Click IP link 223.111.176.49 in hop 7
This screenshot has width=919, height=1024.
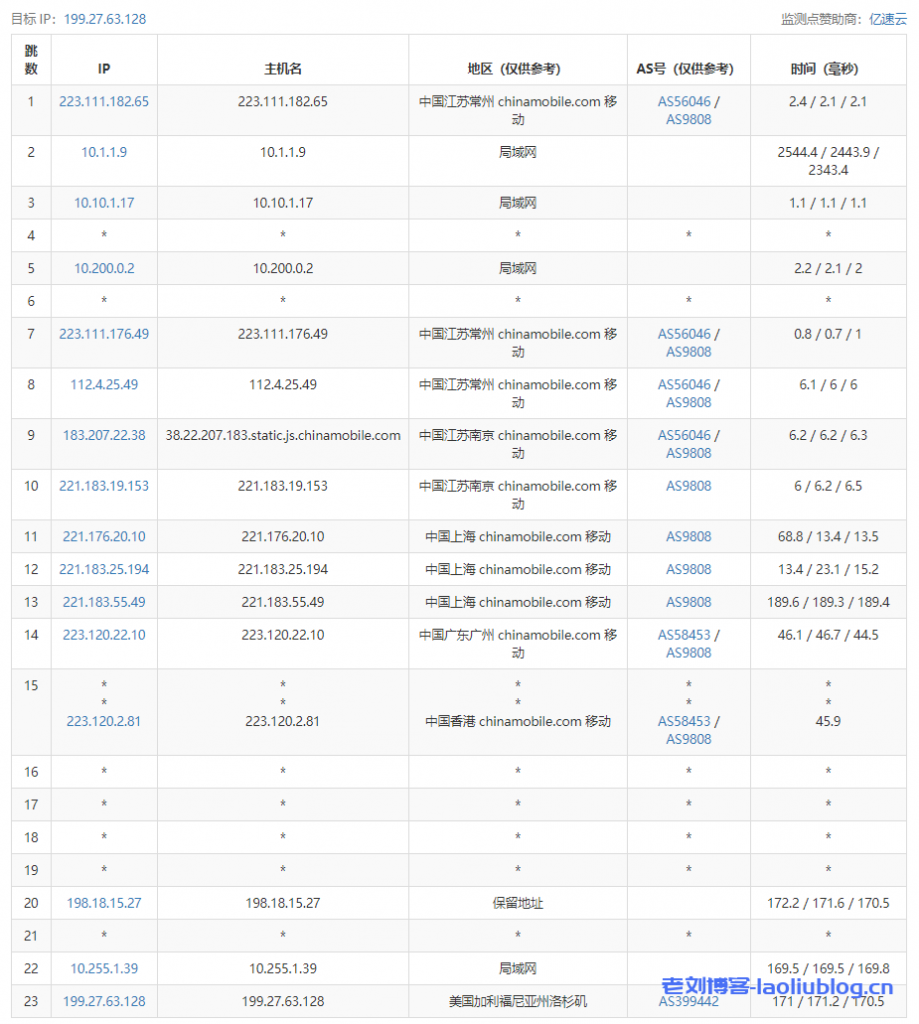click(104, 334)
